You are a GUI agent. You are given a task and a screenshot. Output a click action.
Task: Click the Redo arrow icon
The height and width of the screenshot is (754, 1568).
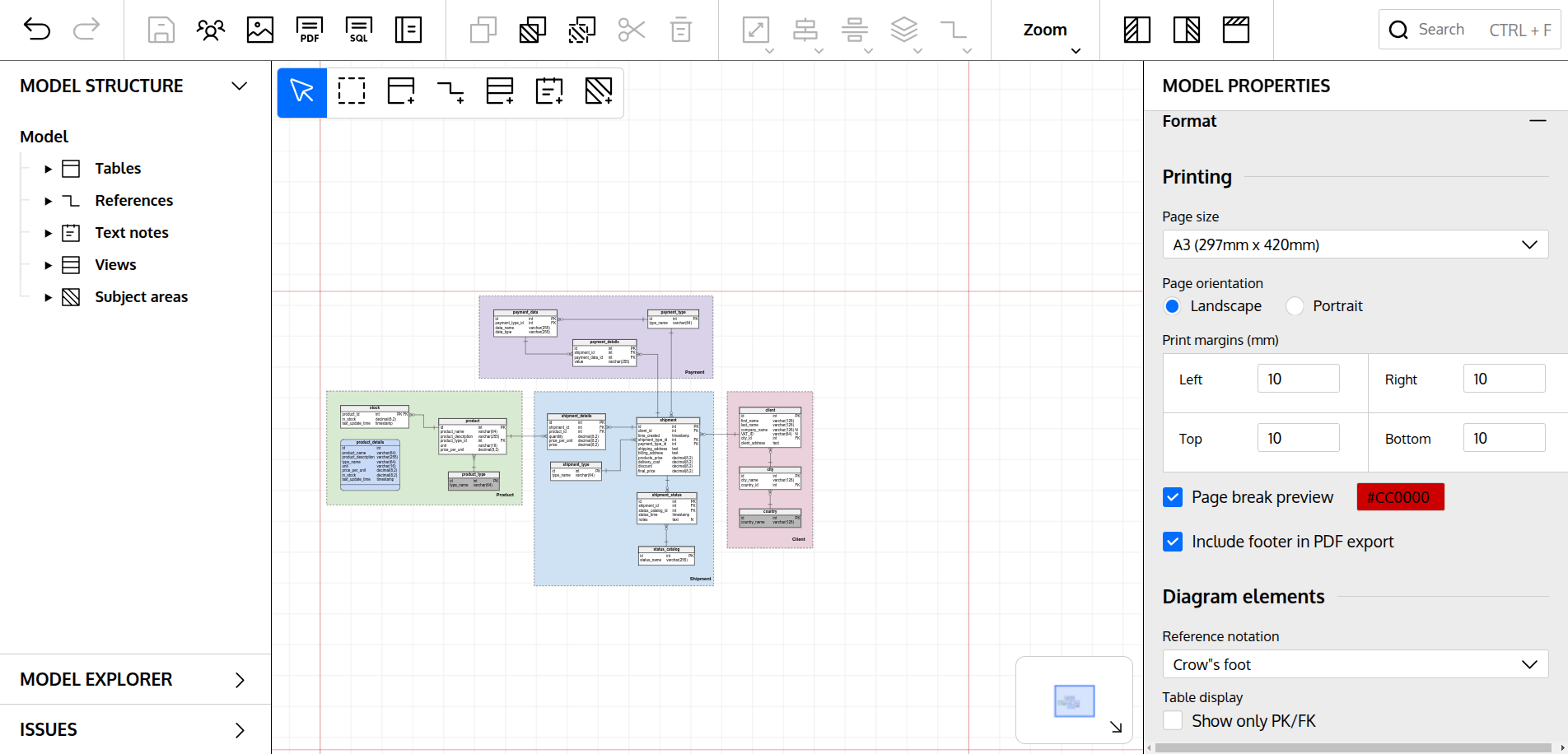click(86, 30)
